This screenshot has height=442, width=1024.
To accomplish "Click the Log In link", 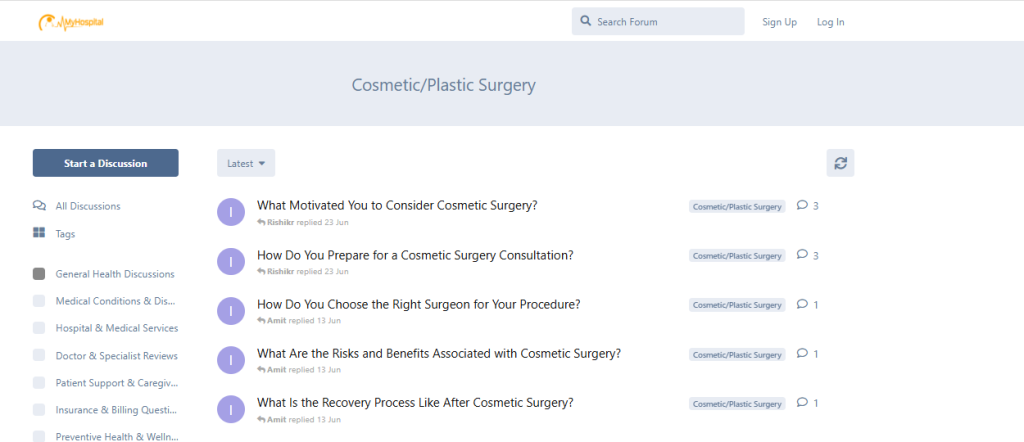I will click(x=831, y=22).
